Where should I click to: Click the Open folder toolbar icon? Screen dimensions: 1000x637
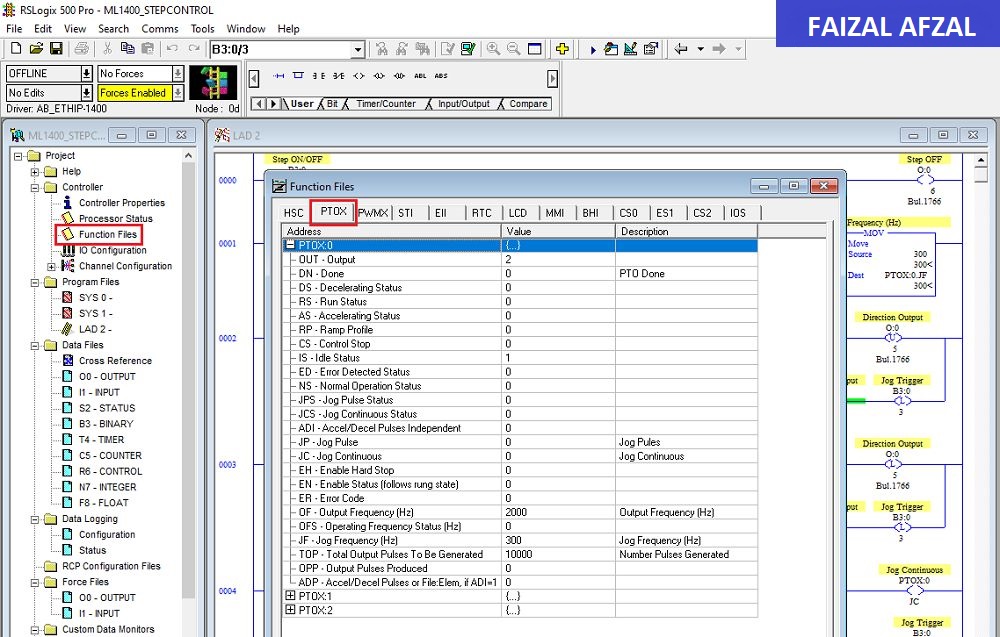pos(36,48)
